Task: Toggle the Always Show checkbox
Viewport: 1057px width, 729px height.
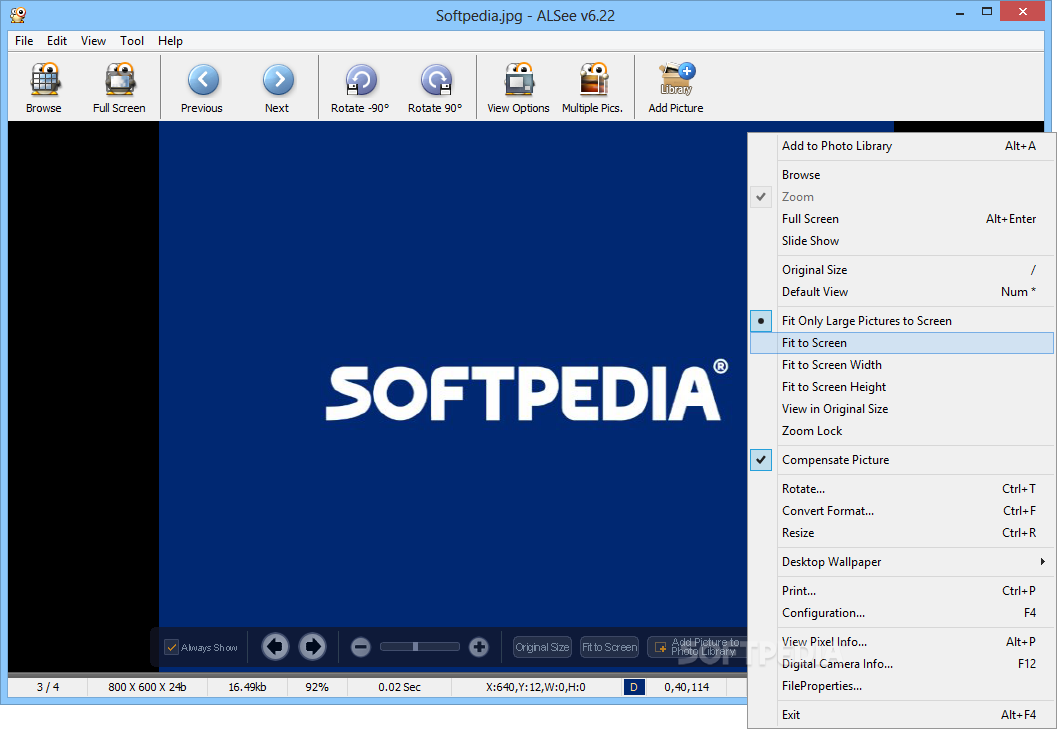Action: [x=172, y=647]
